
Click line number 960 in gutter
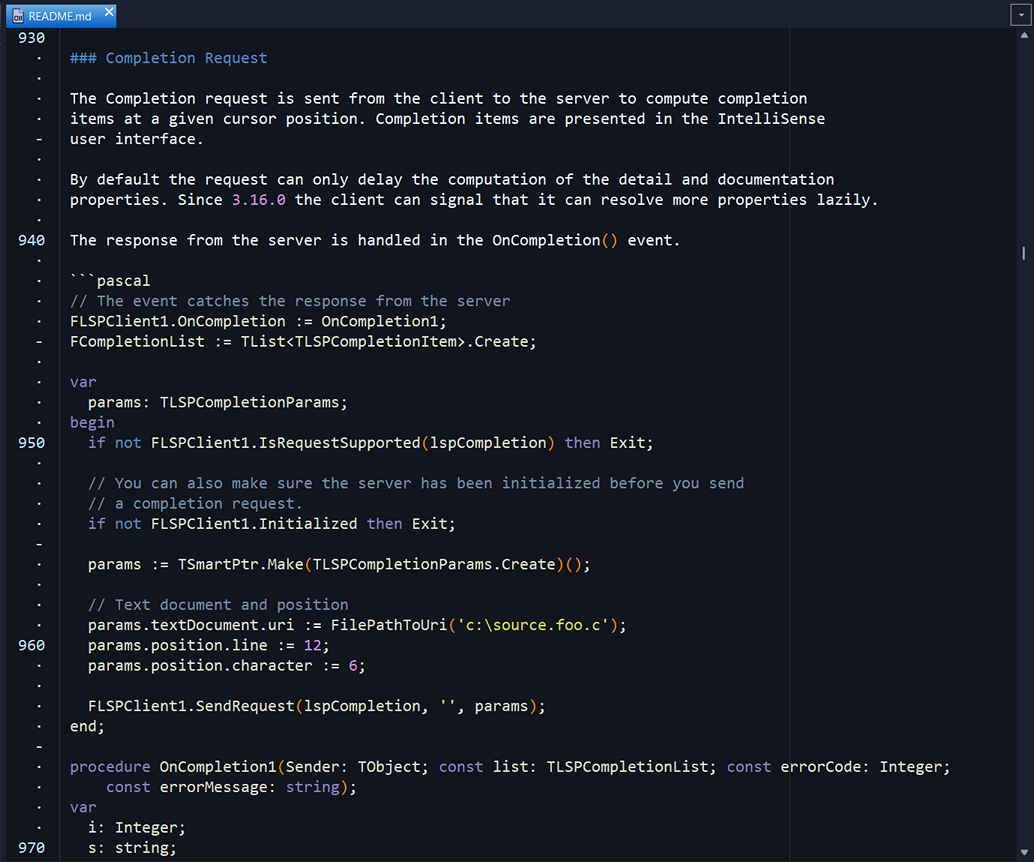32,646
